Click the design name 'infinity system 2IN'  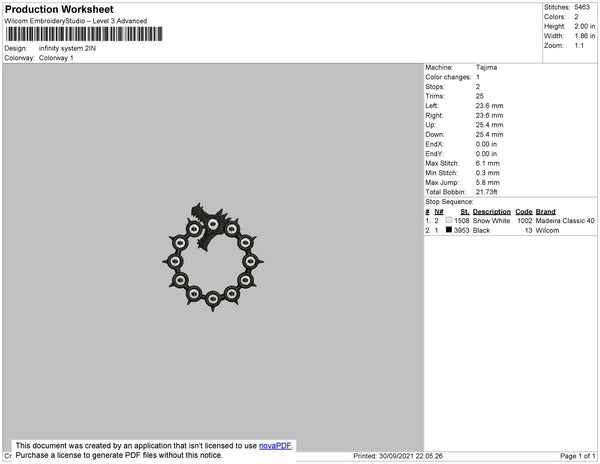point(67,49)
